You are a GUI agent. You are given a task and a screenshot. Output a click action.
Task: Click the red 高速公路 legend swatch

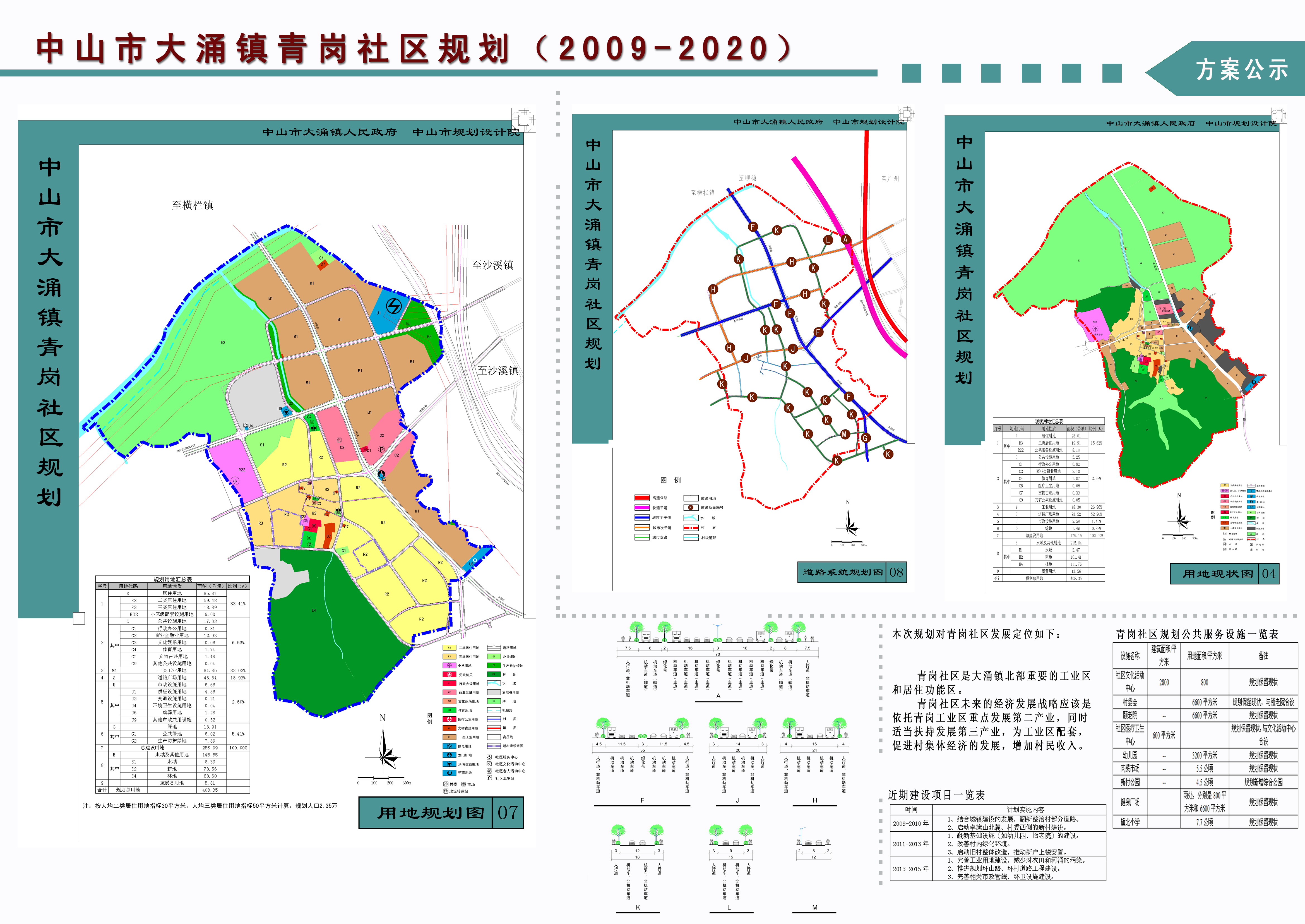click(x=642, y=498)
